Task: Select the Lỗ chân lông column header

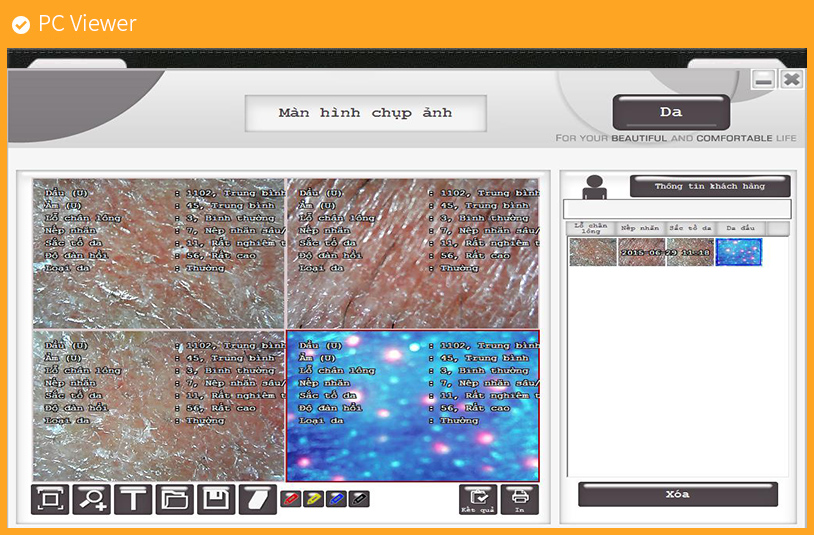Action: [x=590, y=228]
